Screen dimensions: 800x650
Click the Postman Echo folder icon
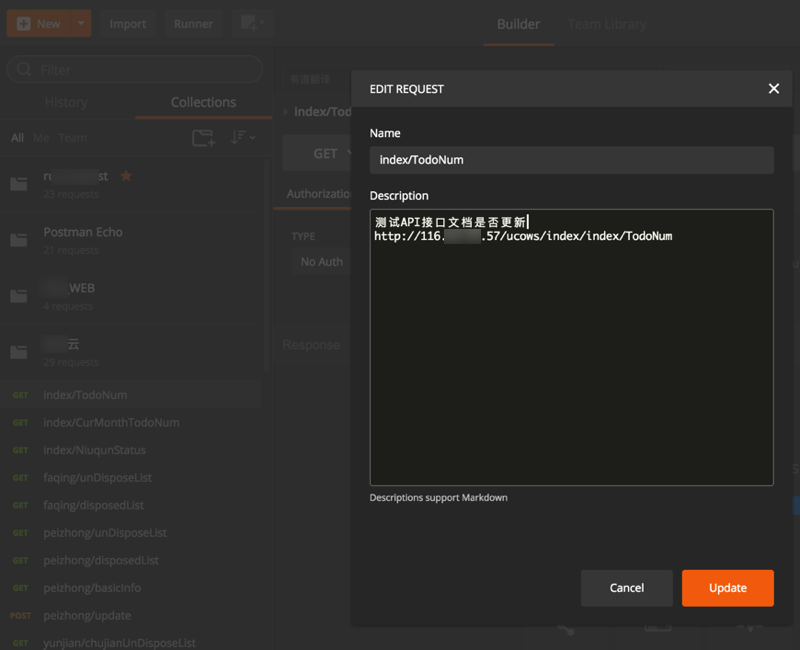click(x=19, y=240)
